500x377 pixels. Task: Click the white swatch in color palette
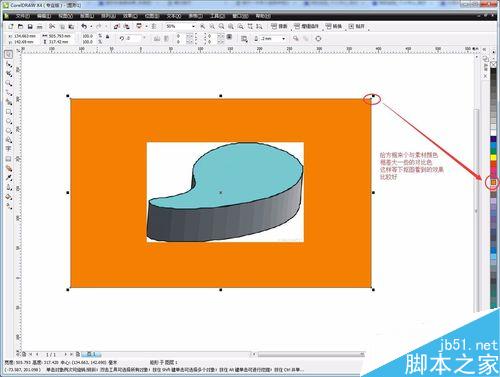pos(493,133)
